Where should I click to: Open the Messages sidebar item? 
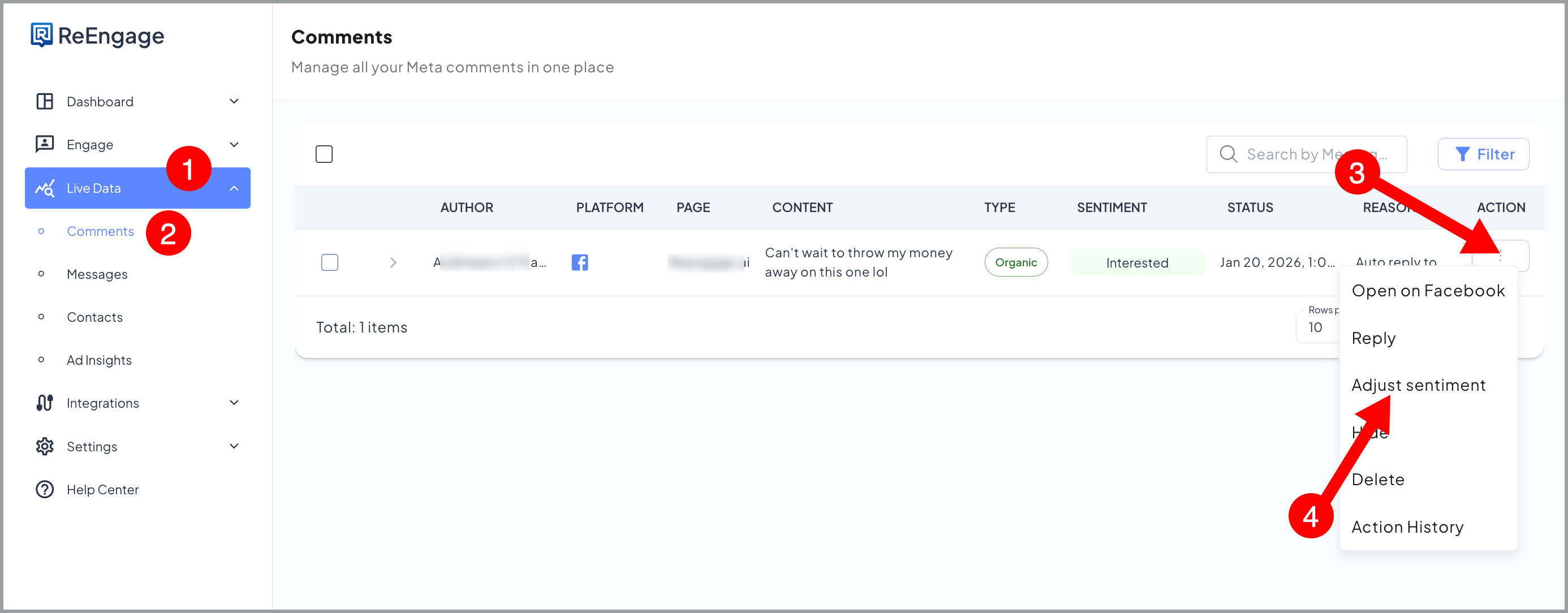coord(97,274)
